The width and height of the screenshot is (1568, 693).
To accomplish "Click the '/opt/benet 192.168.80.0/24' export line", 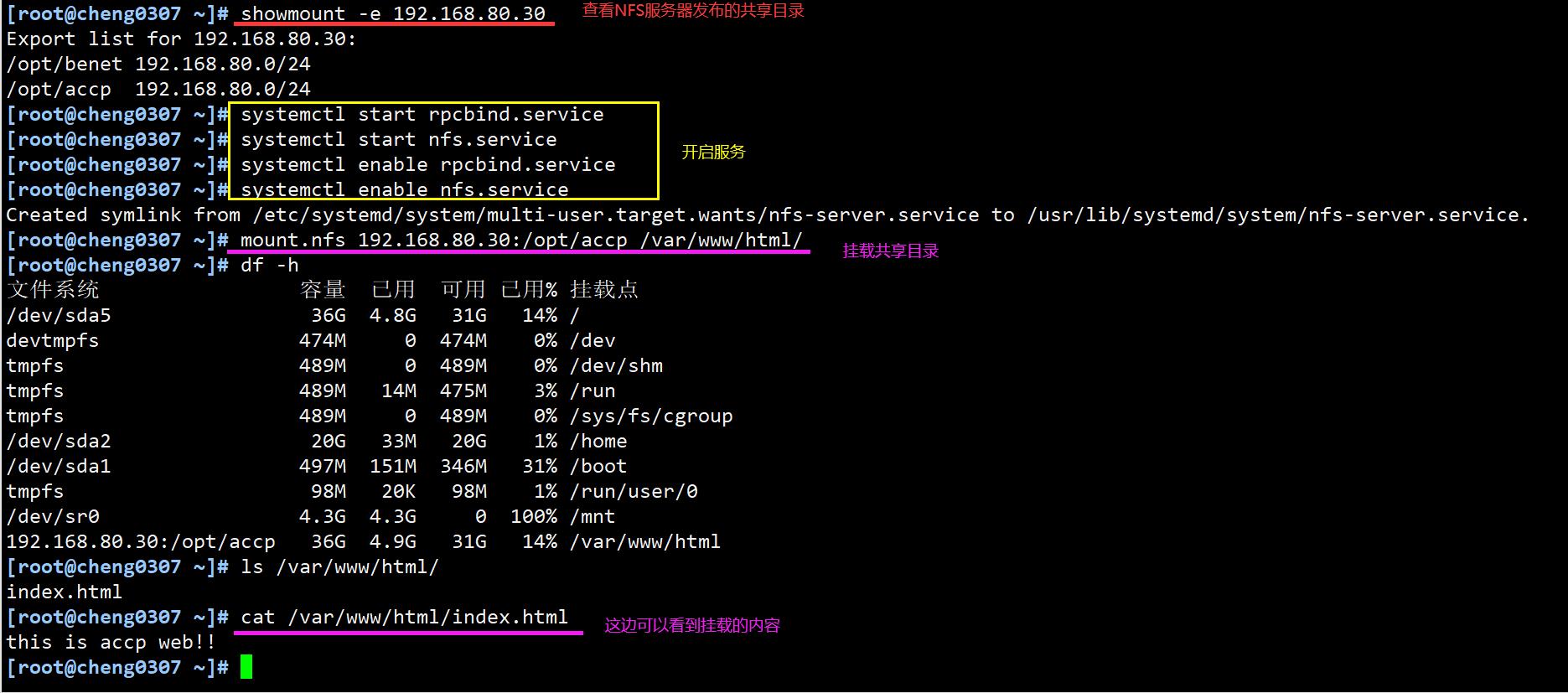I will pyautogui.click(x=158, y=64).
